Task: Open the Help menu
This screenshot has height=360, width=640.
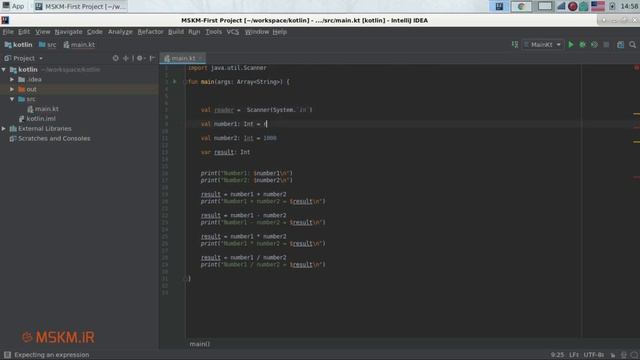Action: click(280, 32)
